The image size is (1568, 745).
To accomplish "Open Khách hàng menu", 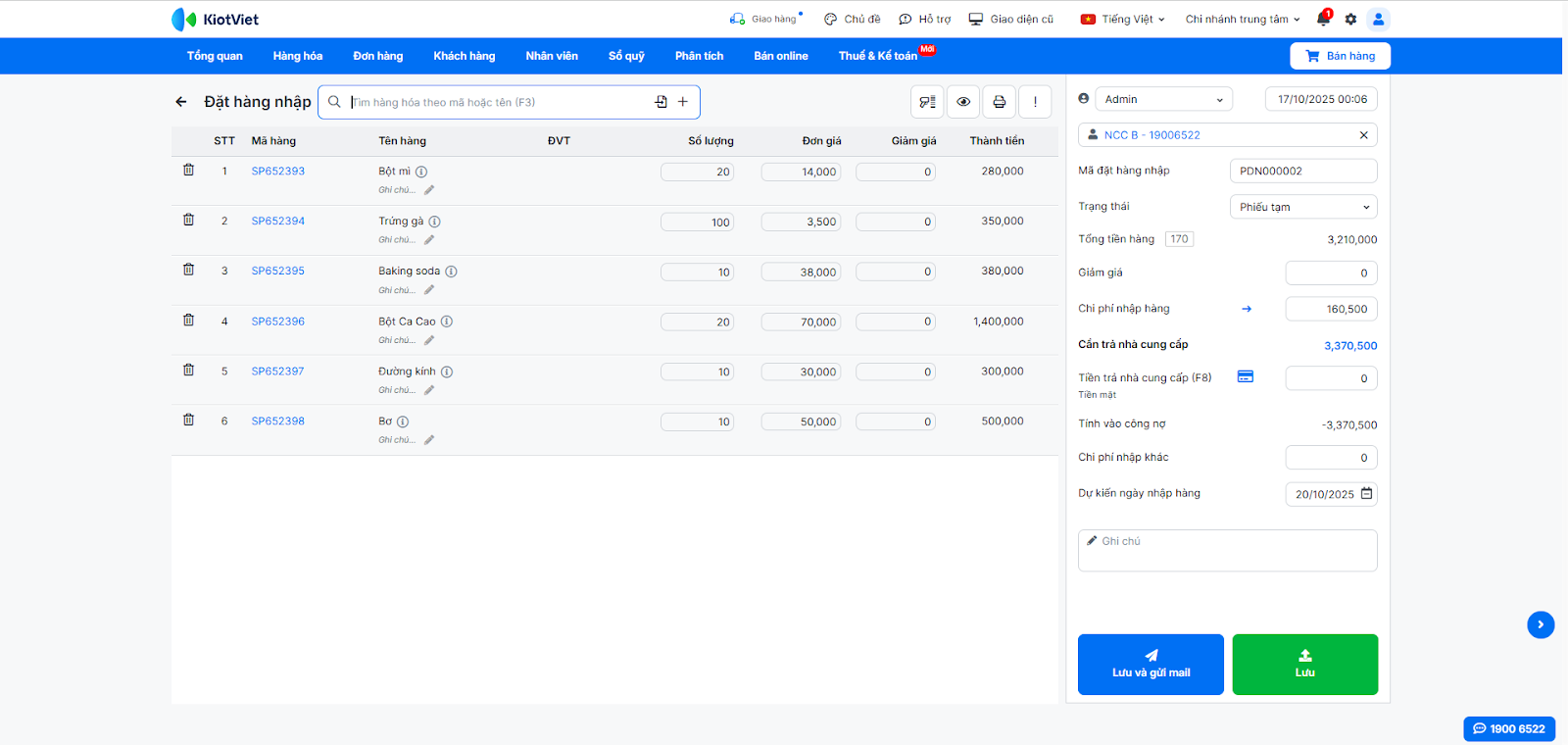I will pyautogui.click(x=465, y=56).
